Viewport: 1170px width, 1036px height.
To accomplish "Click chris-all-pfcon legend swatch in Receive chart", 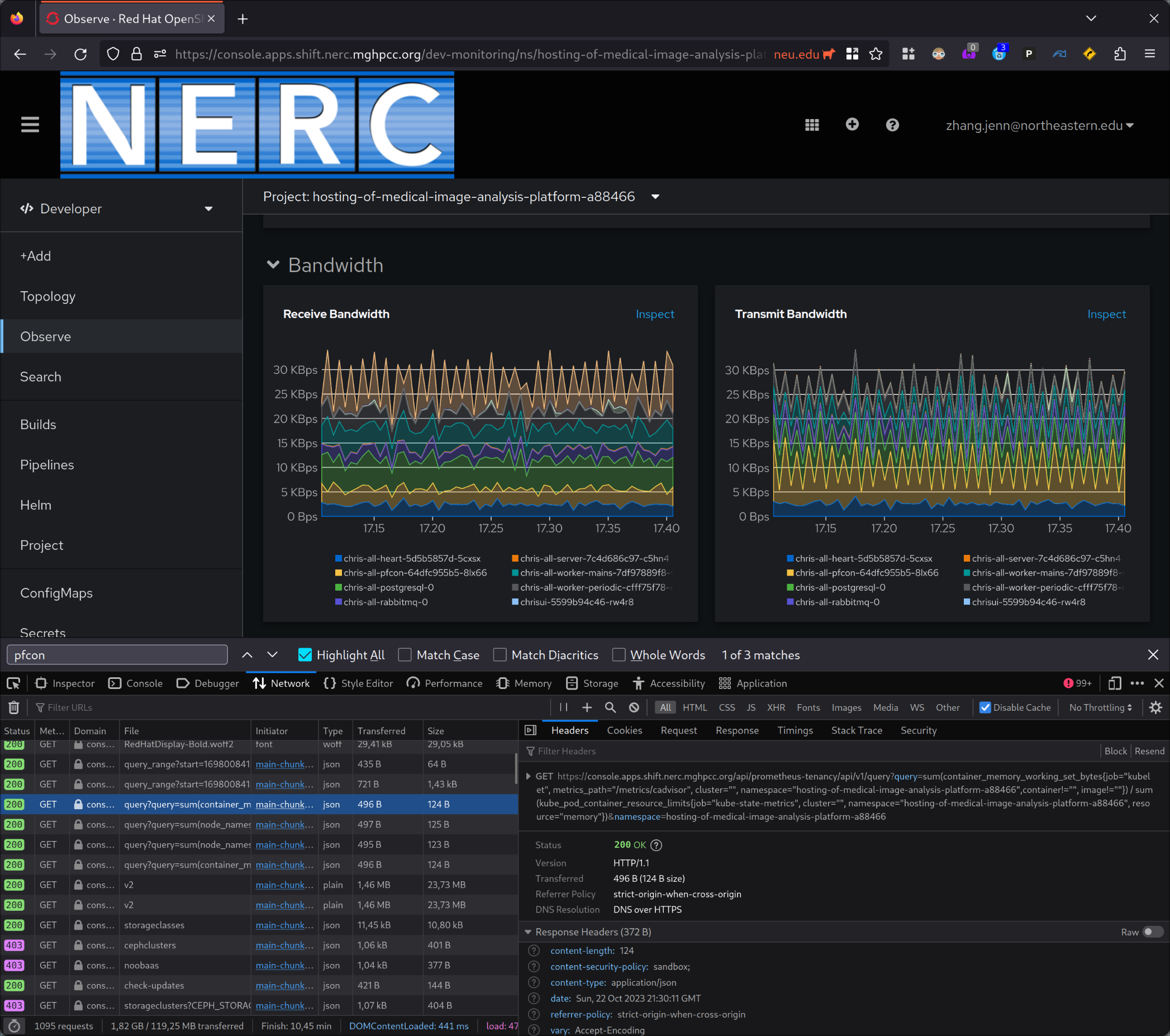I will [x=338, y=573].
